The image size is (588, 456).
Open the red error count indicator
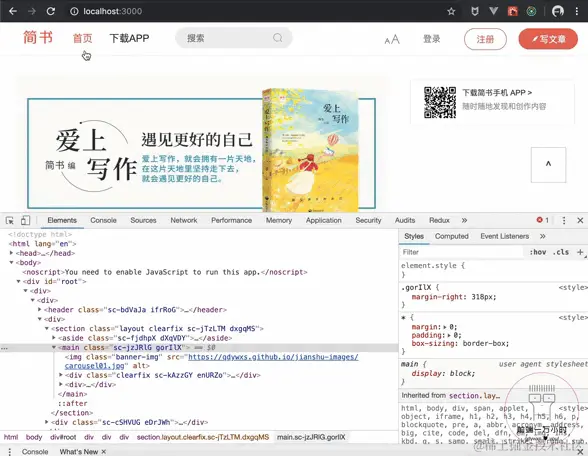(542, 220)
